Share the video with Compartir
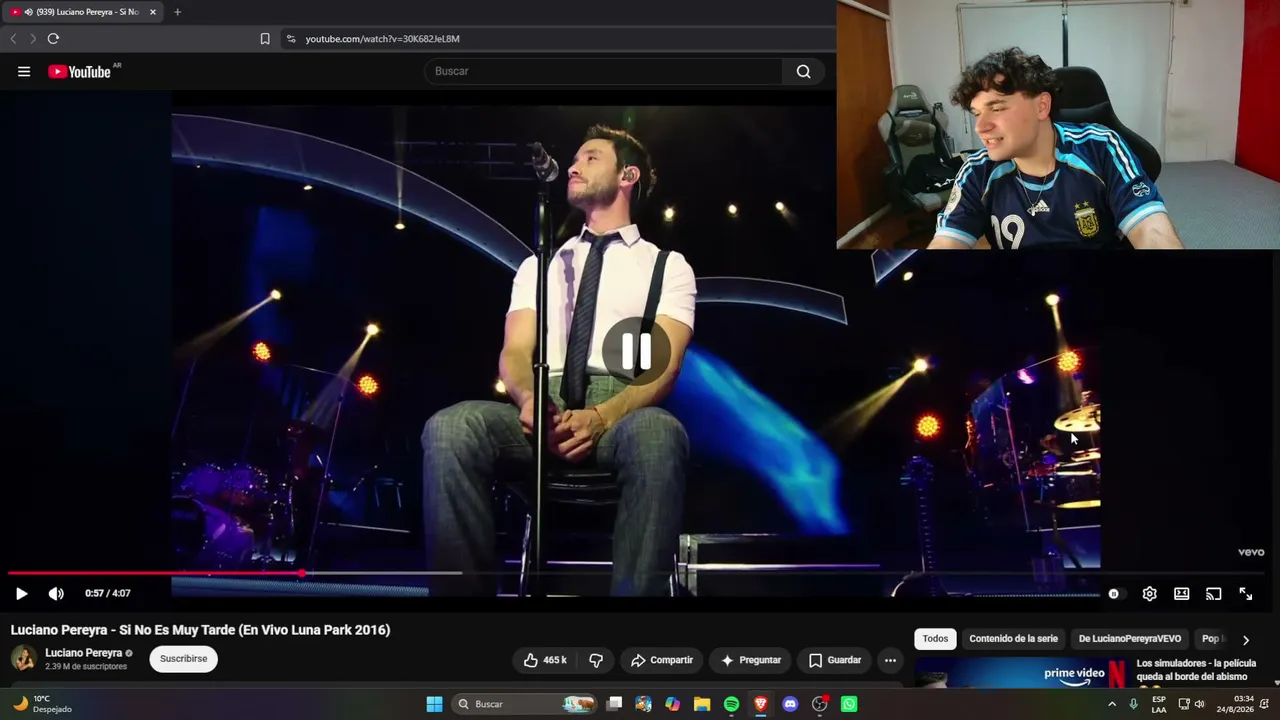This screenshot has height=720, width=1280. click(x=662, y=660)
